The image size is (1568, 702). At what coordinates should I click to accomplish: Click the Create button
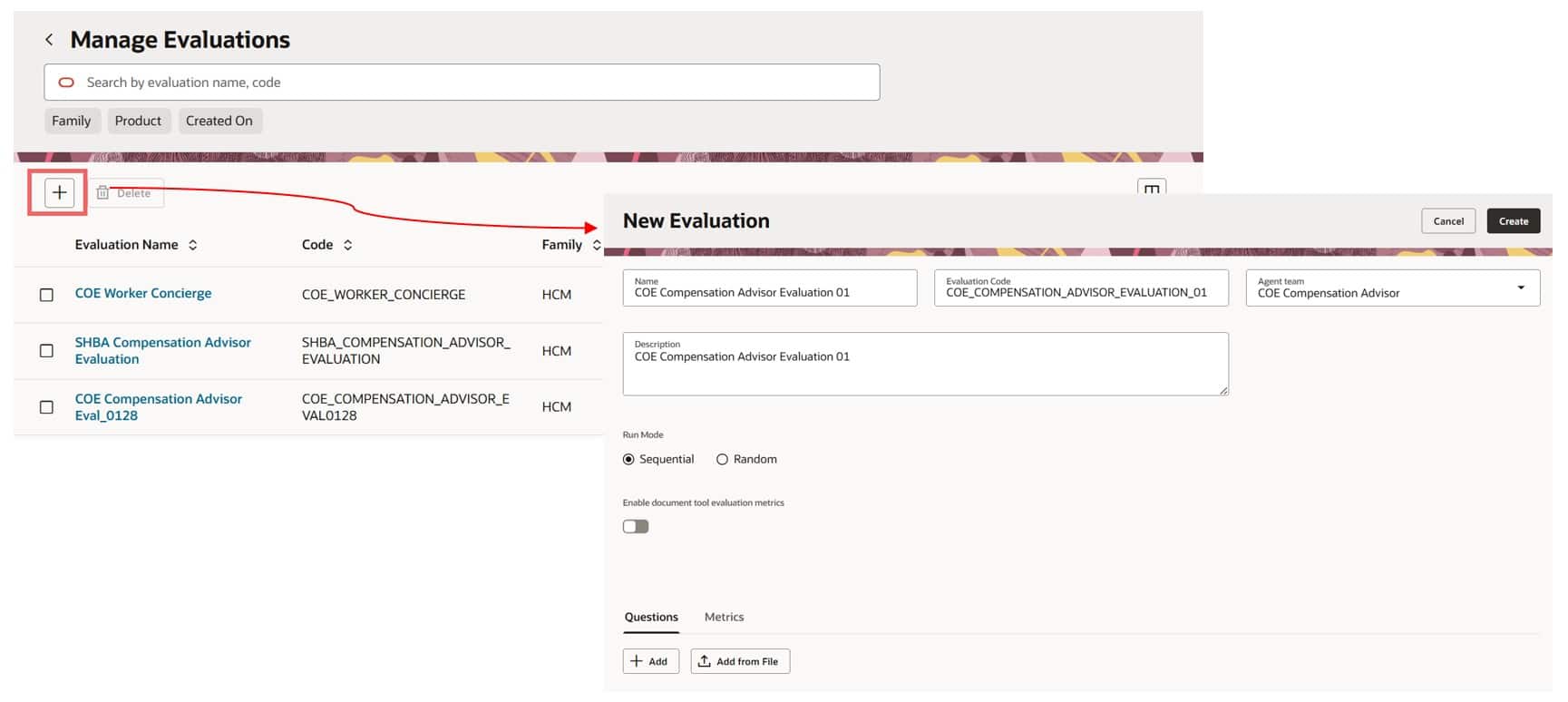[x=1514, y=221]
